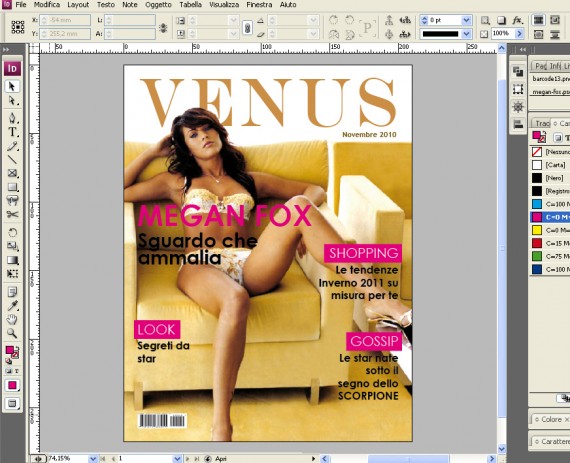Expand the opacity 100% arrow
This screenshot has width=570, height=463.
(x=519, y=34)
